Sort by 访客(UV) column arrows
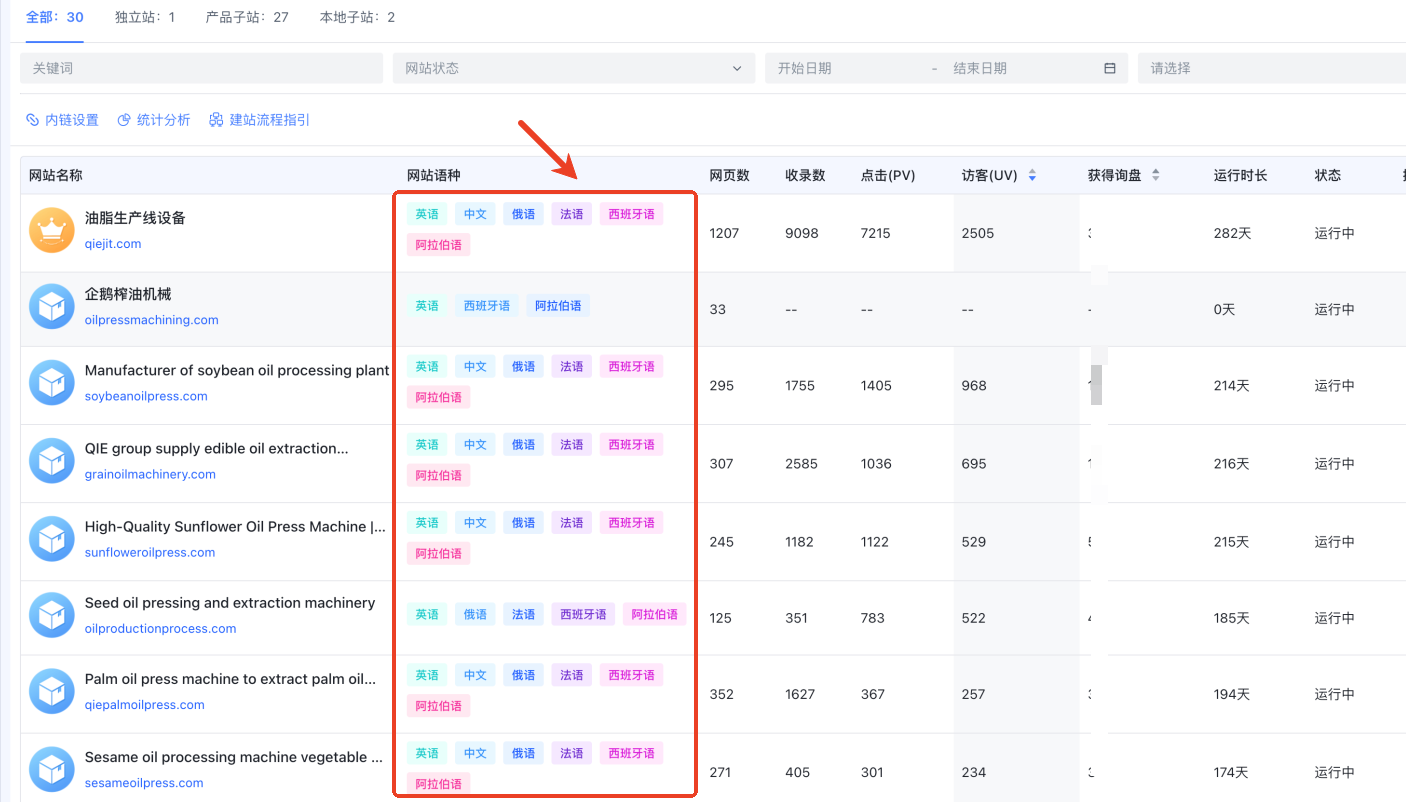 coord(1032,176)
